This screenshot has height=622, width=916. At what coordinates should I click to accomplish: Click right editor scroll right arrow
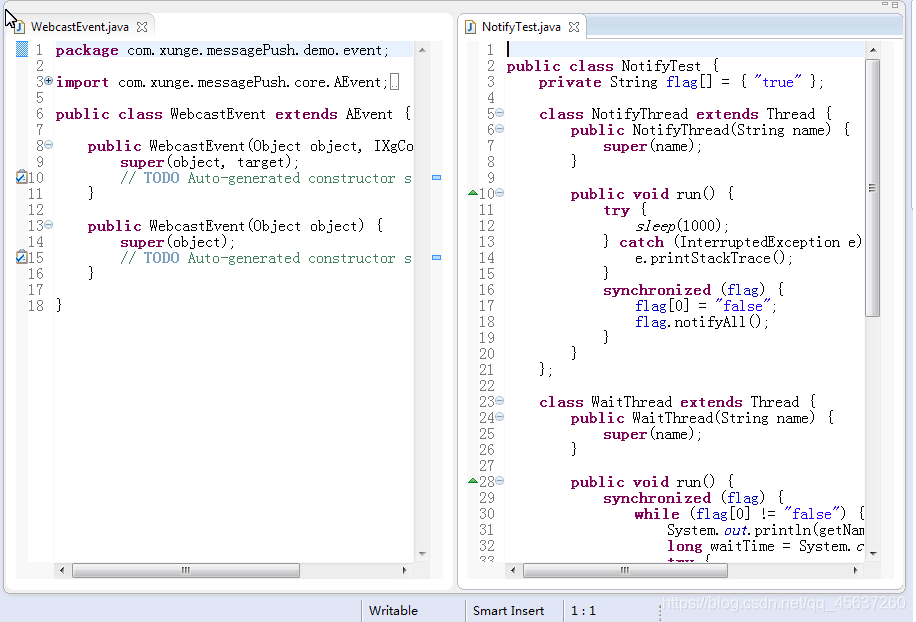855,570
